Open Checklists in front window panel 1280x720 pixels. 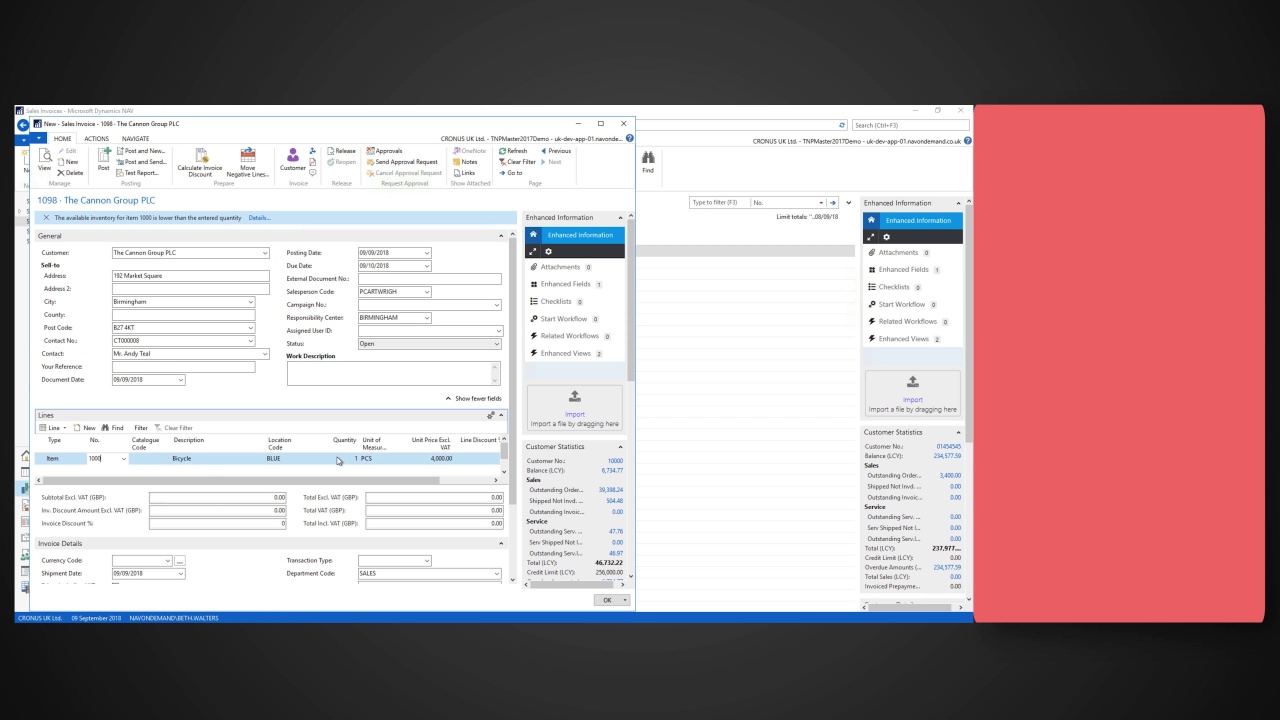click(x=556, y=301)
